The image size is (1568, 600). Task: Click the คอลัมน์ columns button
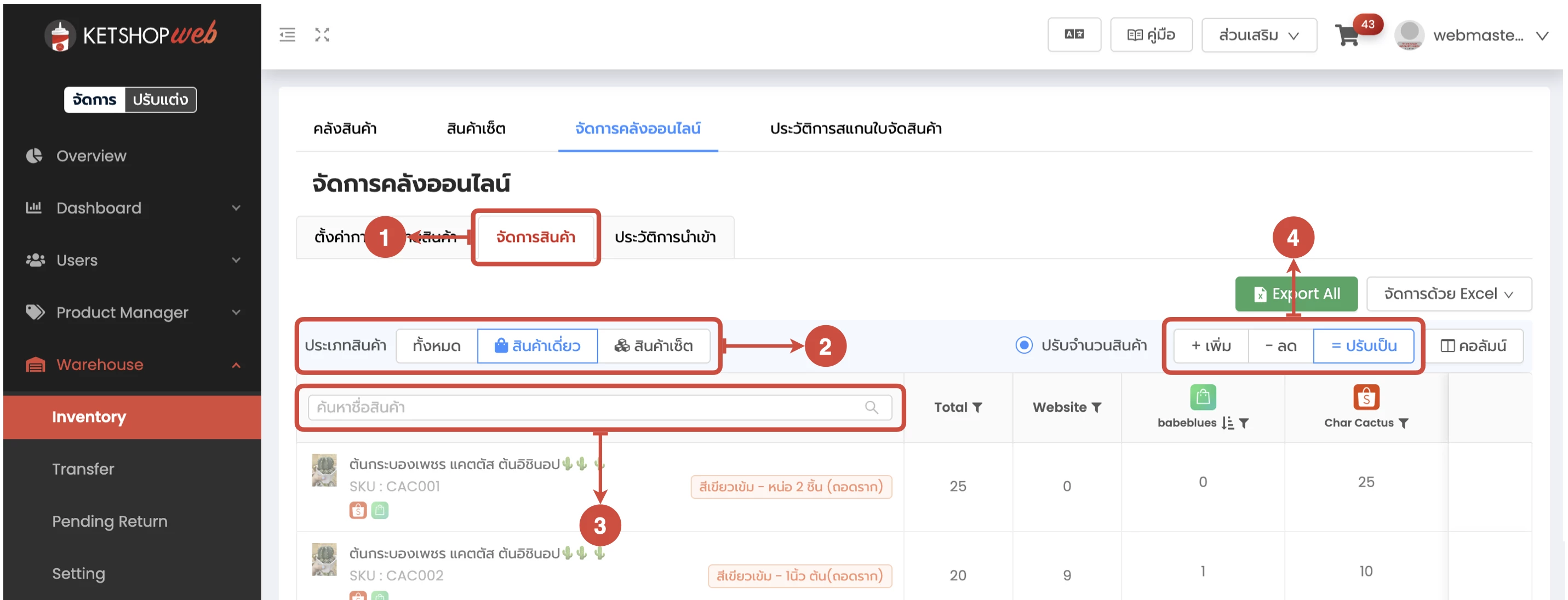pos(1473,345)
